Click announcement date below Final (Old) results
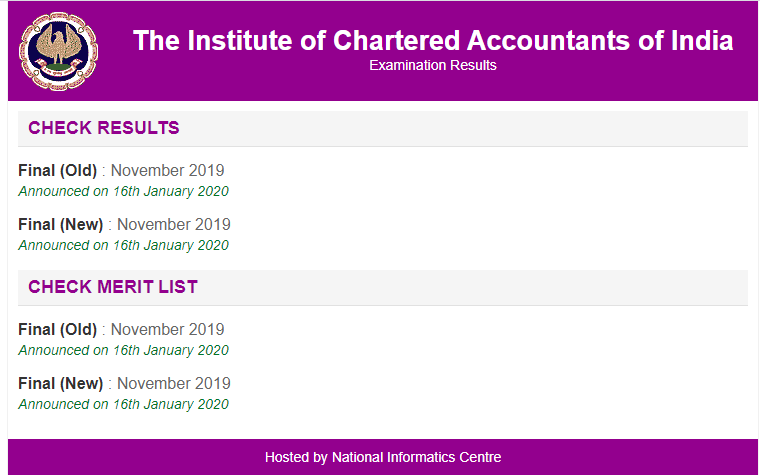 click(x=123, y=191)
